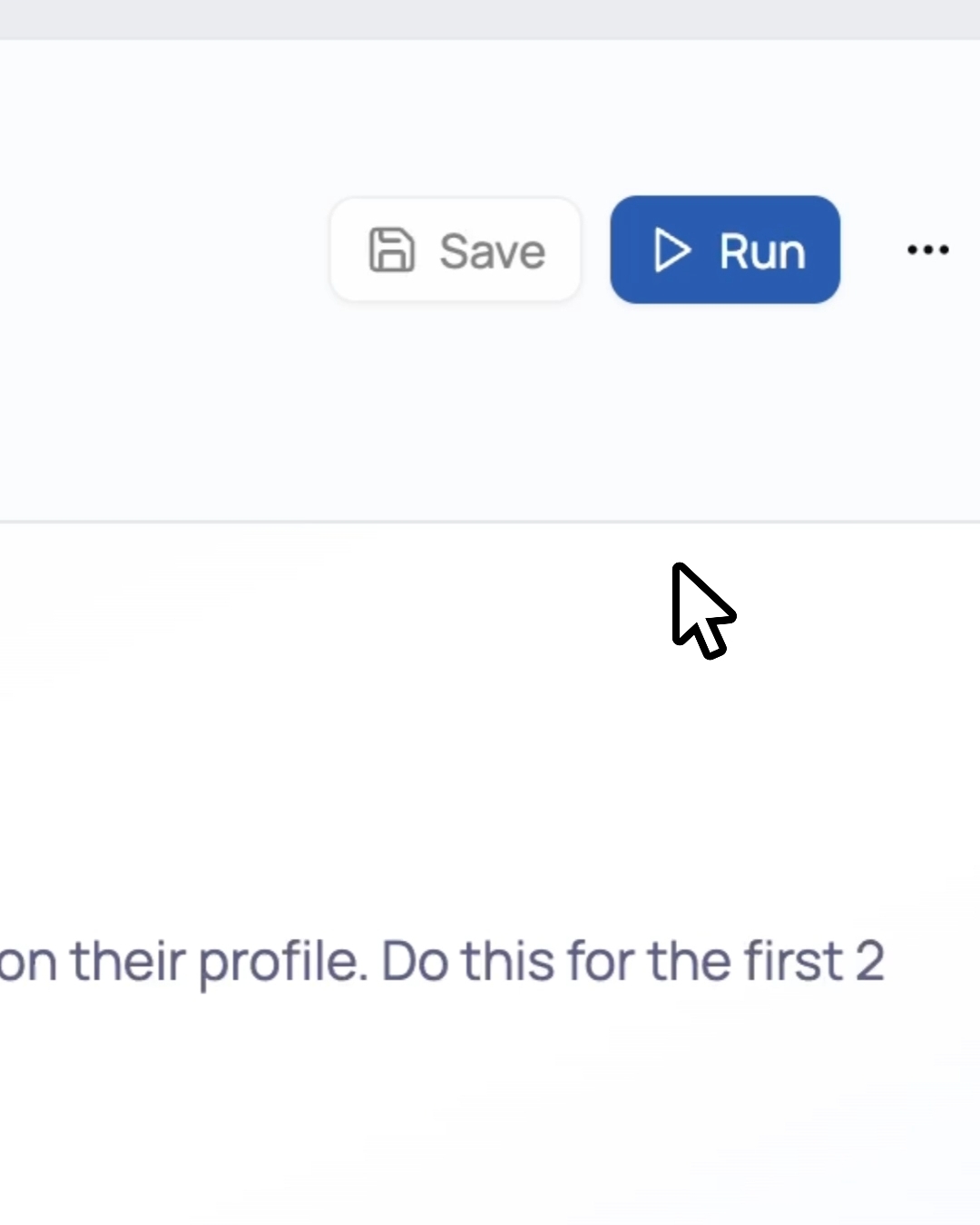Click the word "Run" label
Image resolution: width=980 pixels, height=1225 pixels.
(x=762, y=251)
